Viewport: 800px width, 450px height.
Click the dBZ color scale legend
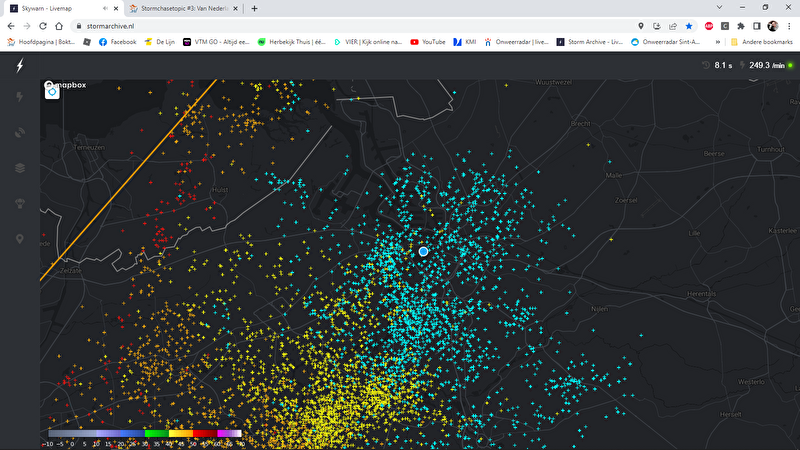click(145, 434)
